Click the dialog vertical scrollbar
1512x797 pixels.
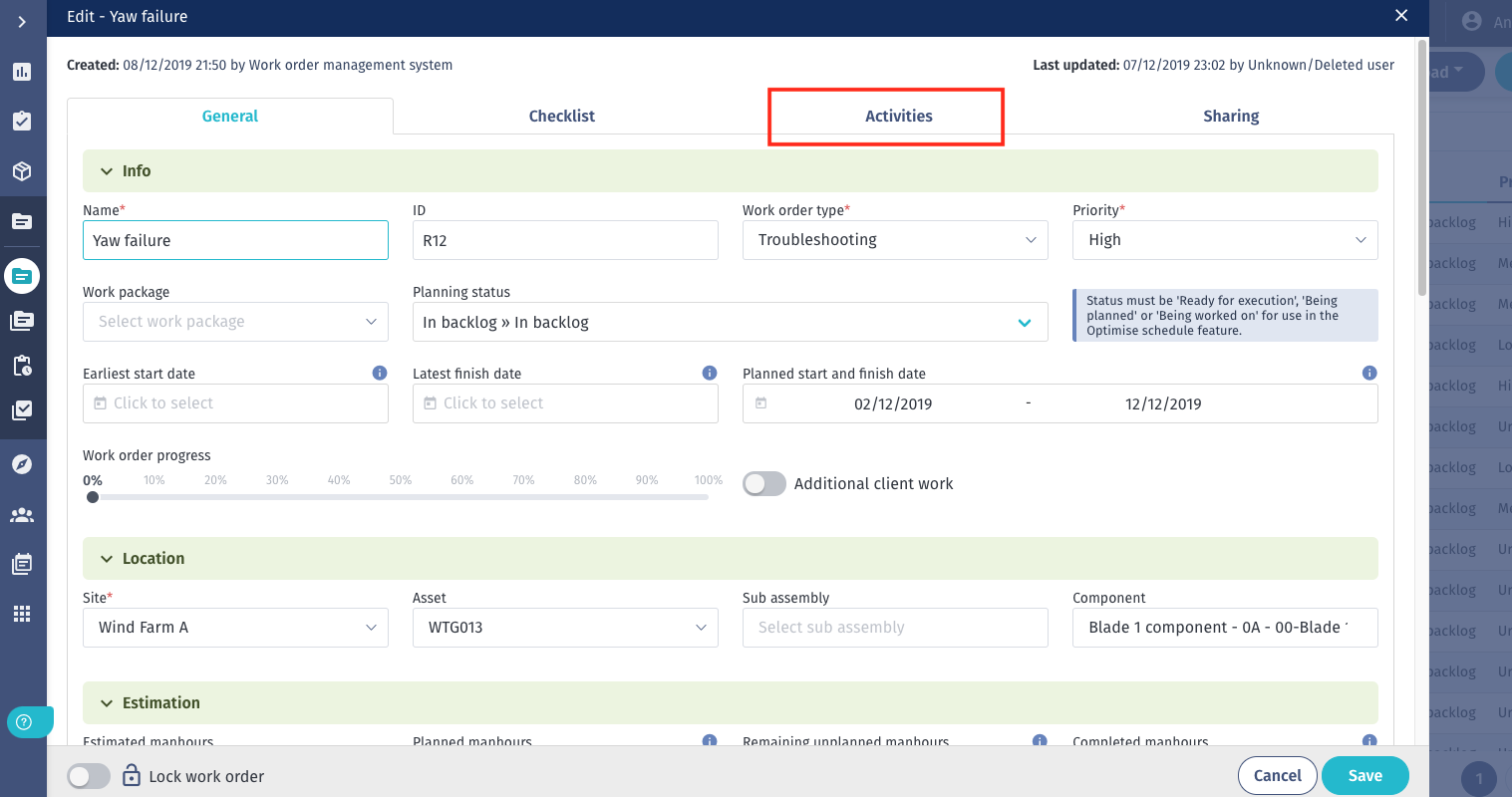click(1422, 167)
